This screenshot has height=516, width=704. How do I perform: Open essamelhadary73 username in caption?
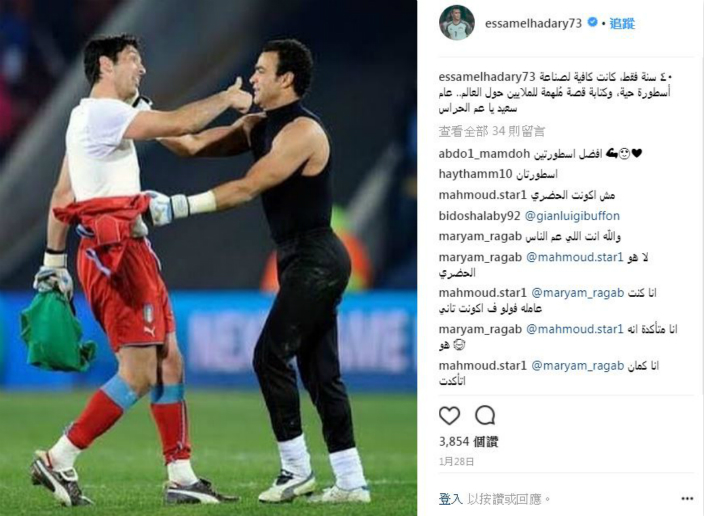click(x=487, y=77)
